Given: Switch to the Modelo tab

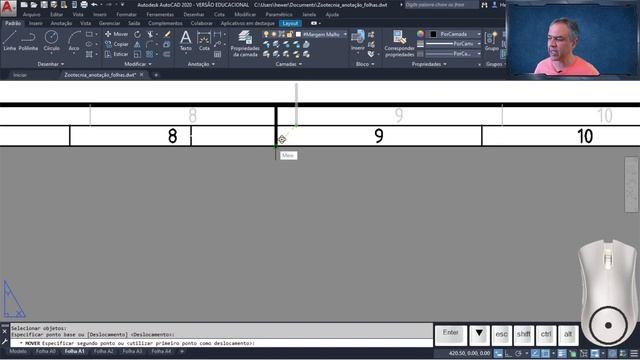Looking at the screenshot, I should 18,351.
